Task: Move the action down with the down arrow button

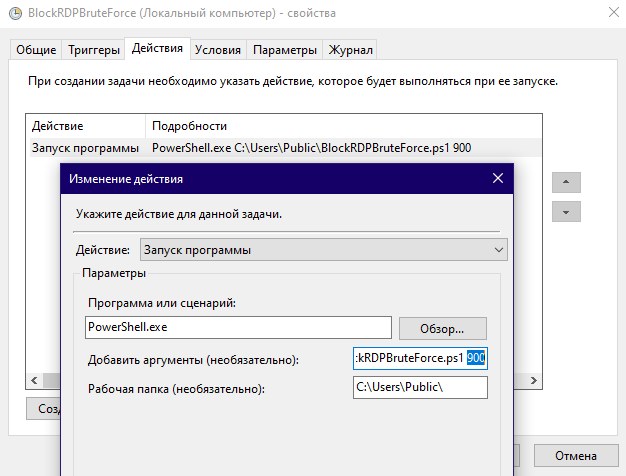Action: pyautogui.click(x=566, y=212)
